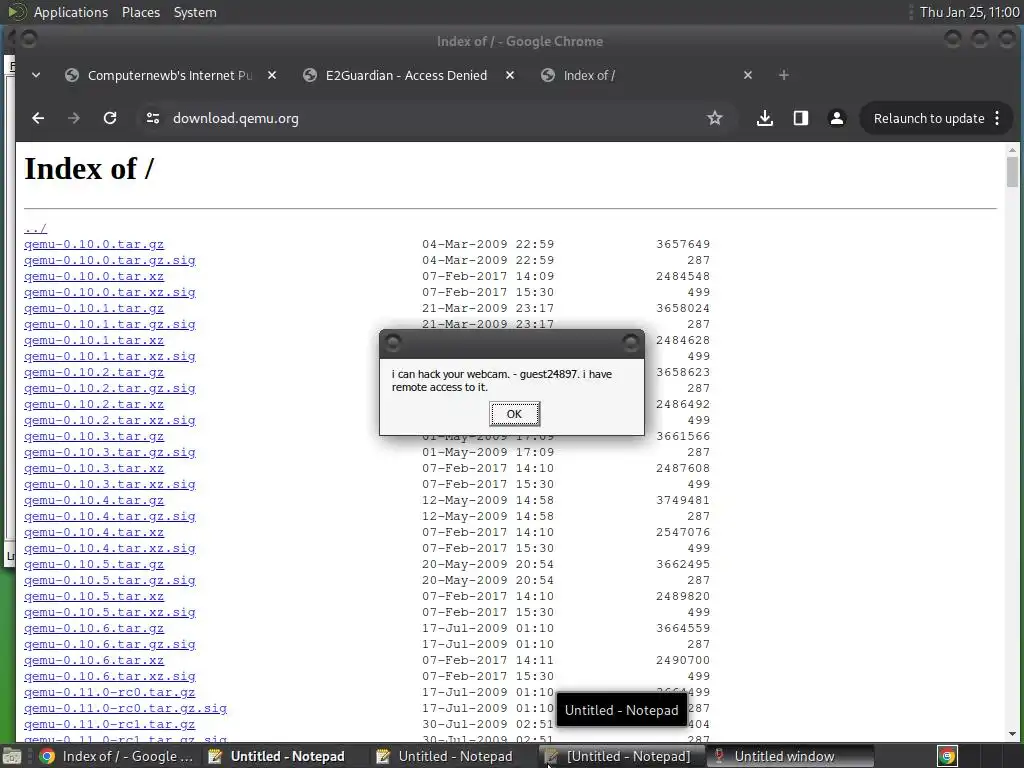The height and width of the screenshot is (768, 1024).
Task: Download qemu-0.10.0.tar.gz
Action: pyautogui.click(x=94, y=244)
